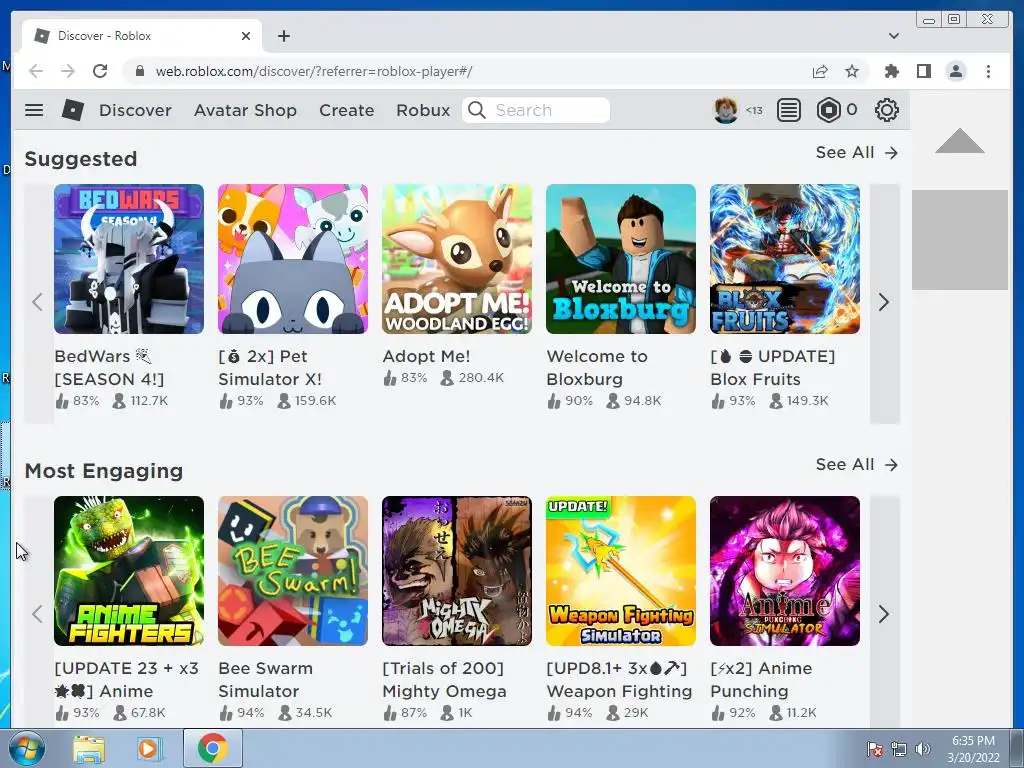Screen dimensions: 1024x768
Task: Go back with the browser back arrow
Action: tap(36, 71)
